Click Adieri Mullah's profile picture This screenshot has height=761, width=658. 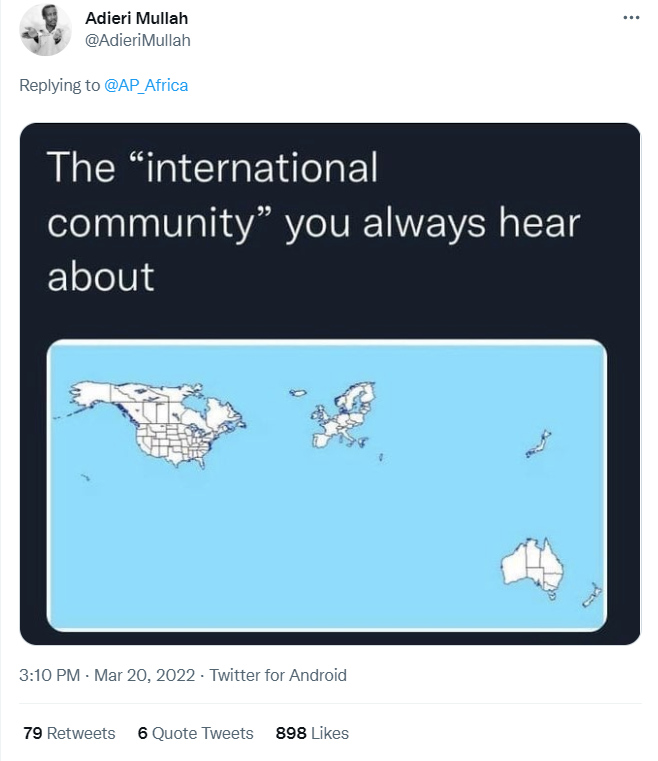(x=45, y=30)
